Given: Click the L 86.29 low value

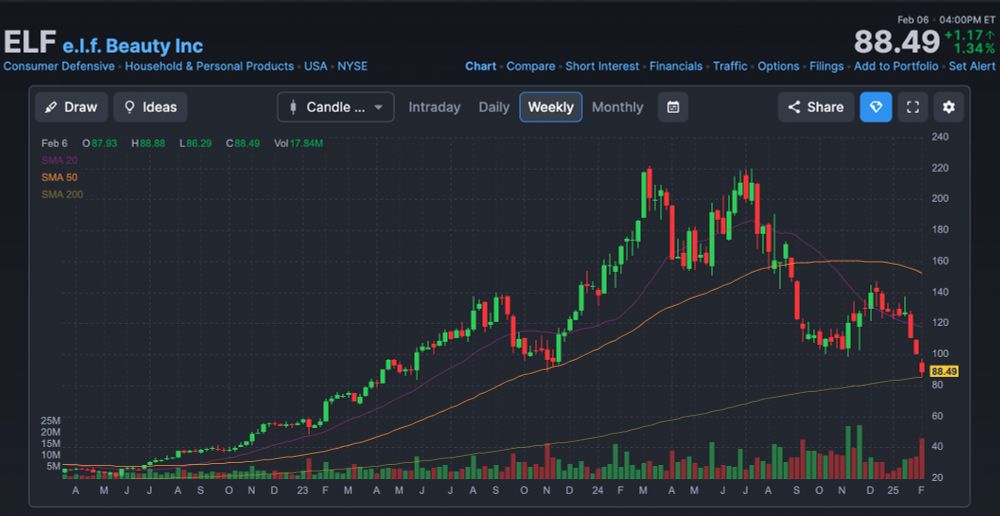Looking at the screenshot, I should (195, 144).
